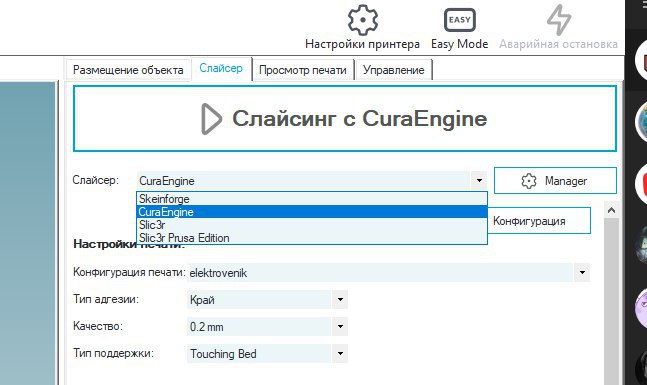Choose Skeinforge from the slicer list
This screenshot has width=647, height=385.
[x=312, y=199]
